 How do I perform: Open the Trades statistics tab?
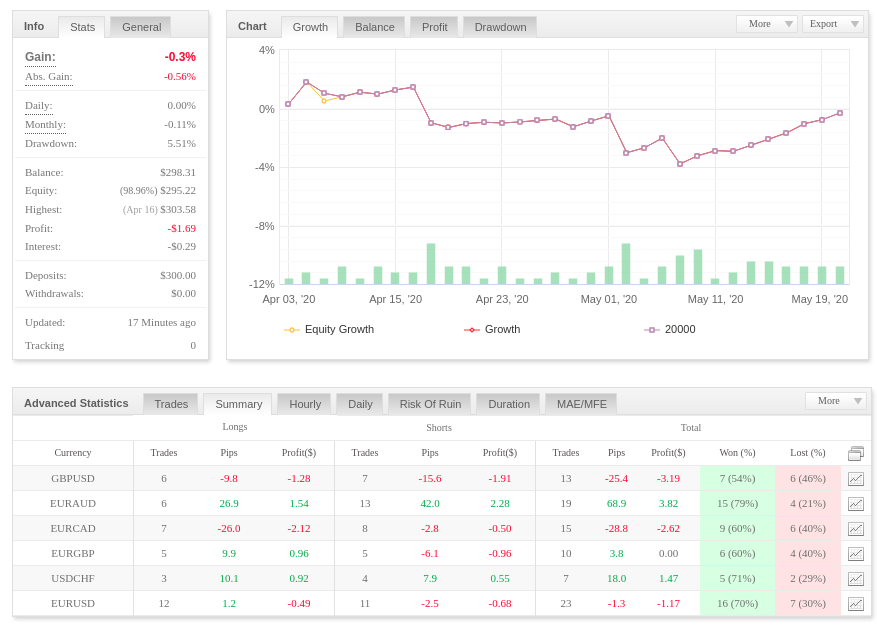point(171,404)
